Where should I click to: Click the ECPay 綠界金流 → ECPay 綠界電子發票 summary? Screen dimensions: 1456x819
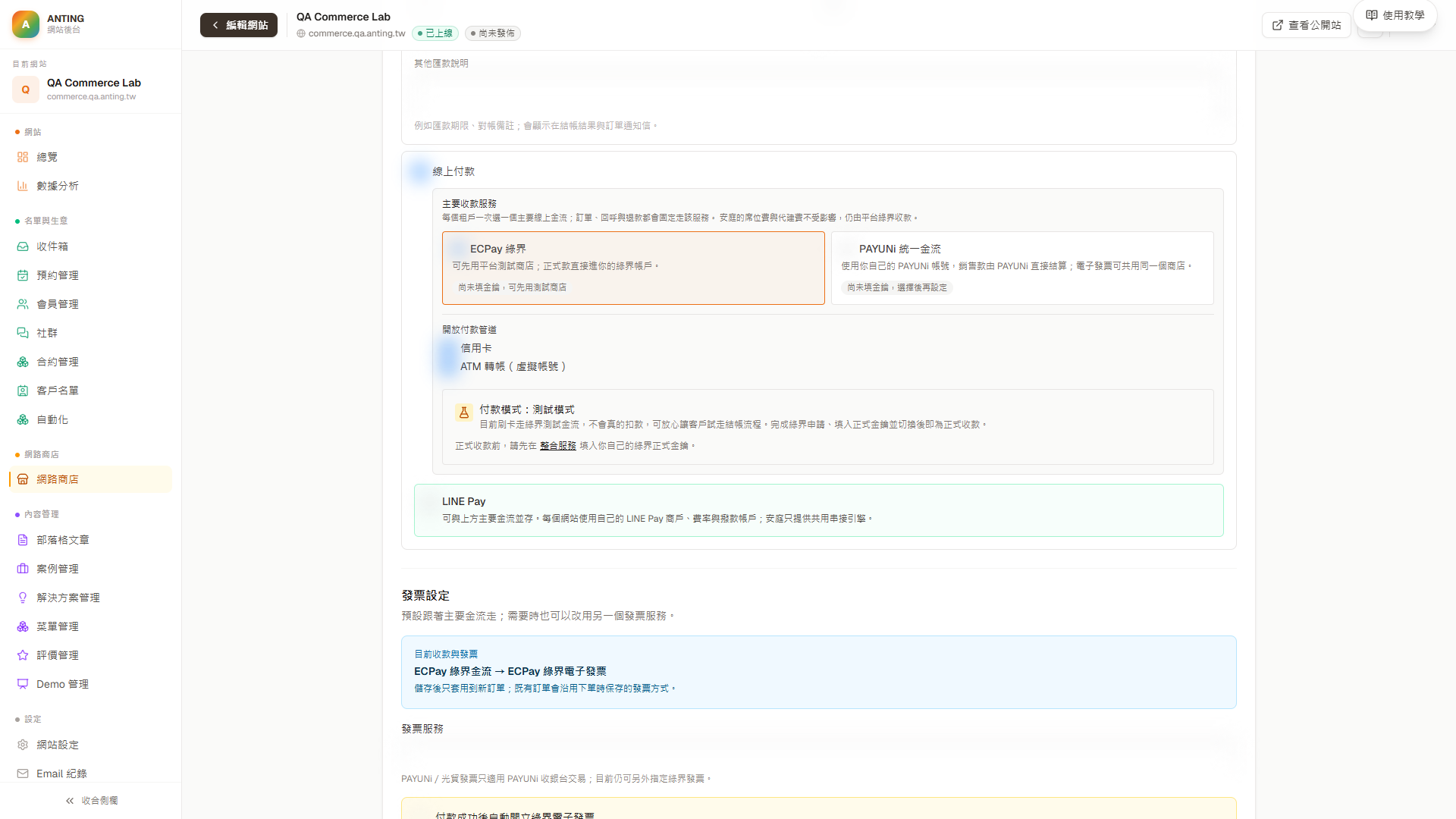pyautogui.click(x=510, y=671)
